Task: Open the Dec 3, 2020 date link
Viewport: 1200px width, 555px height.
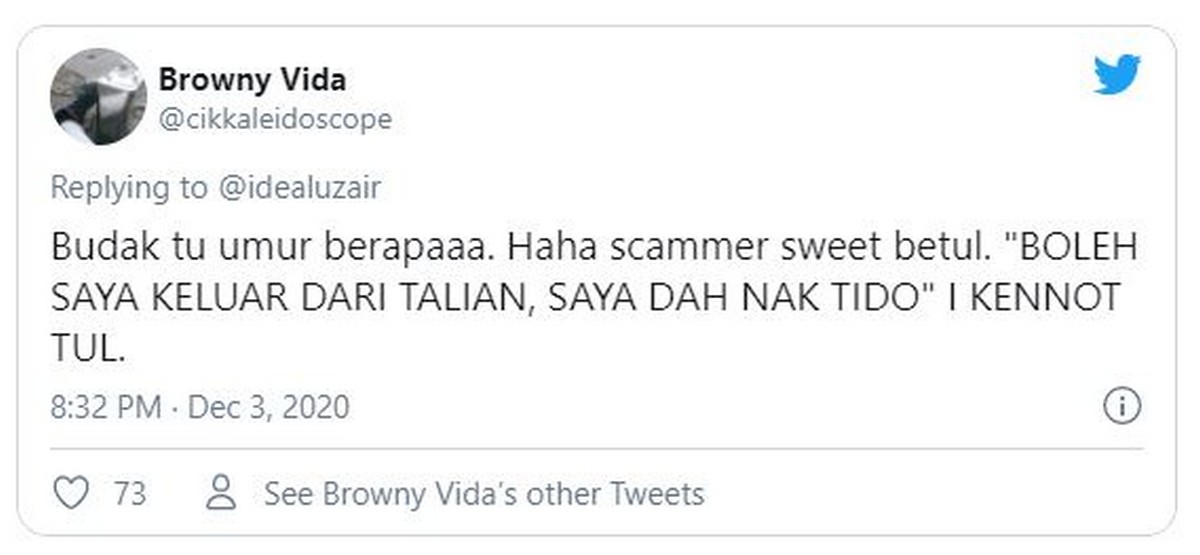Action: (268, 407)
